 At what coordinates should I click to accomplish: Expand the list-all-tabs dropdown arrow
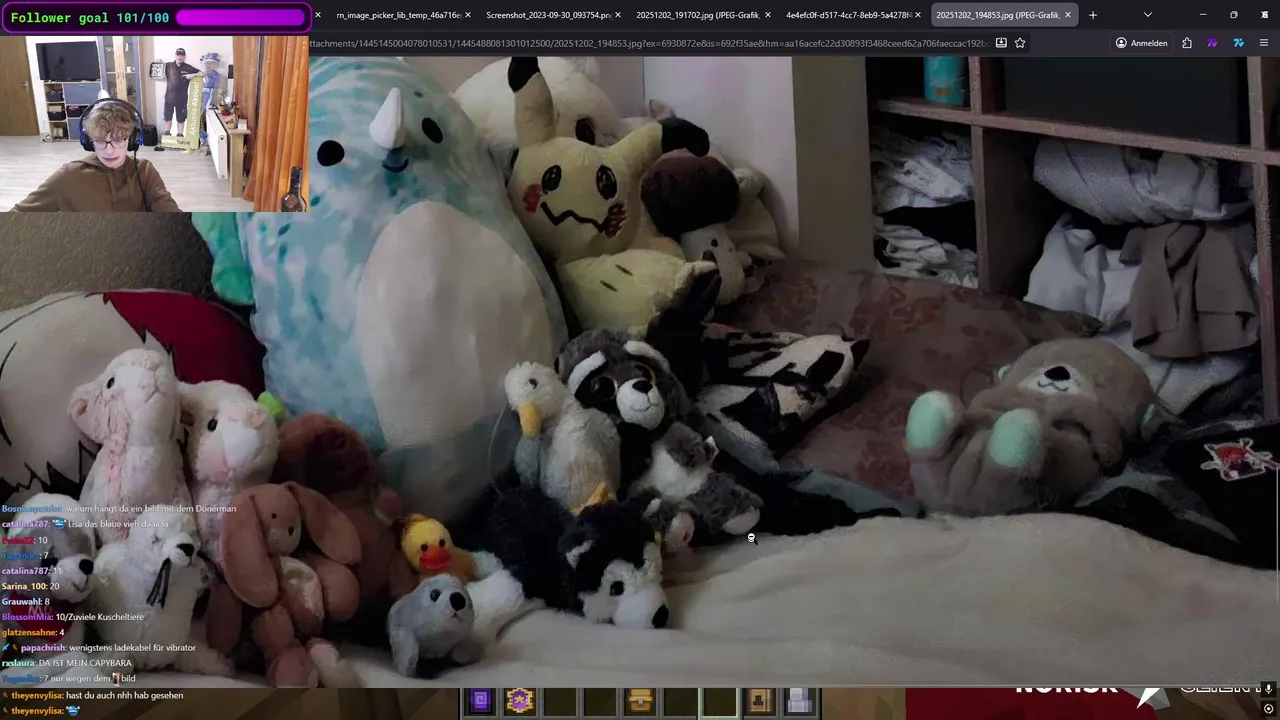tap(1147, 15)
